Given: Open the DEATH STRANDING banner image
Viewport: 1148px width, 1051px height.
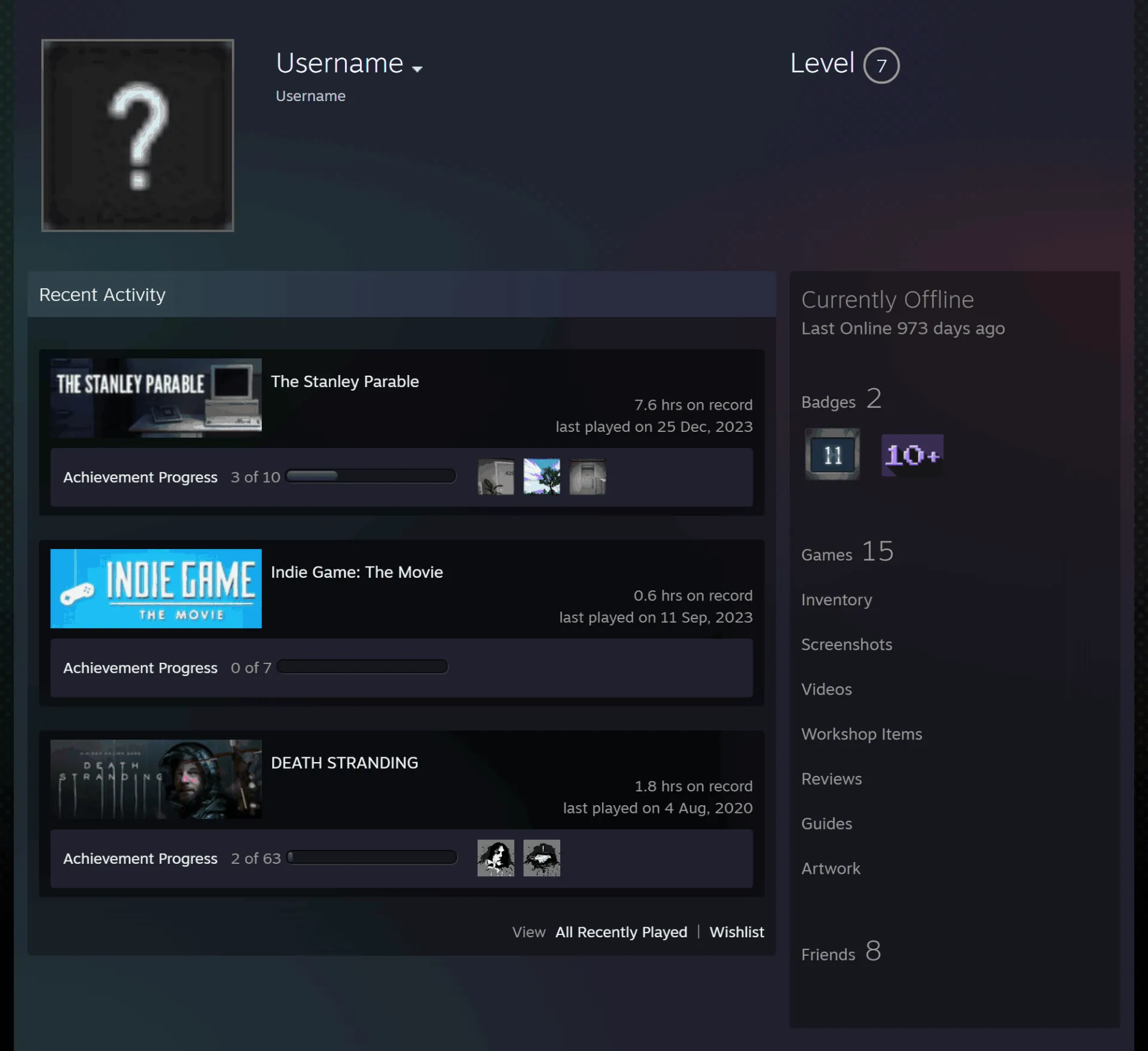Looking at the screenshot, I should coord(156,779).
